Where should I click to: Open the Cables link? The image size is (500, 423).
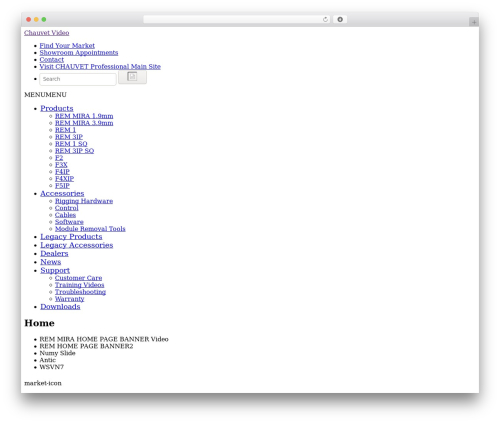(65, 215)
